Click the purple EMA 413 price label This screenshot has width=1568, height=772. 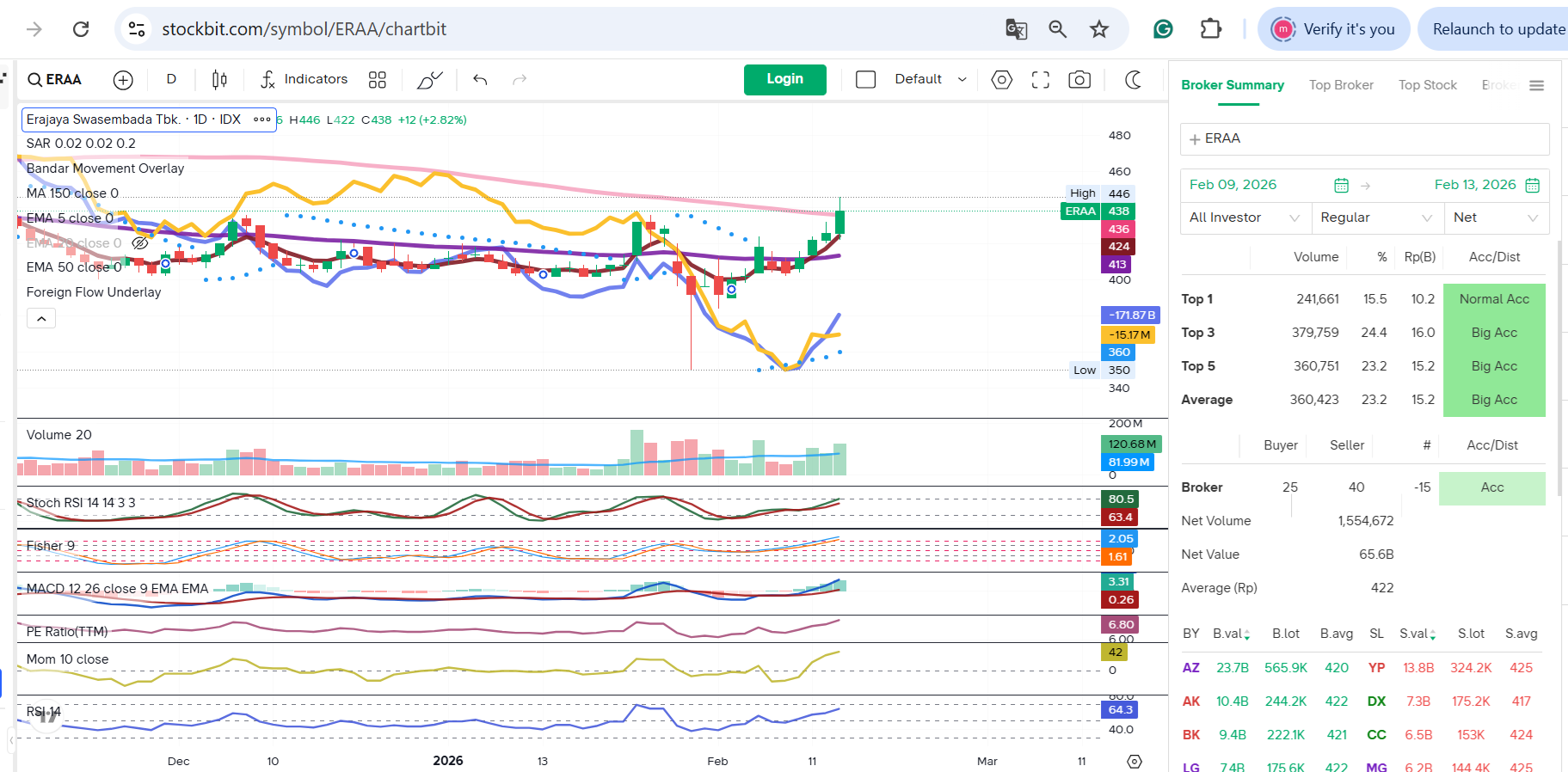(x=1116, y=265)
